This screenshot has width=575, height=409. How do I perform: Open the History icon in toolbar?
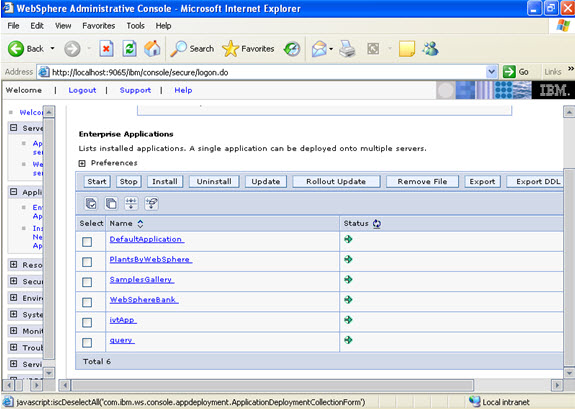coord(292,49)
